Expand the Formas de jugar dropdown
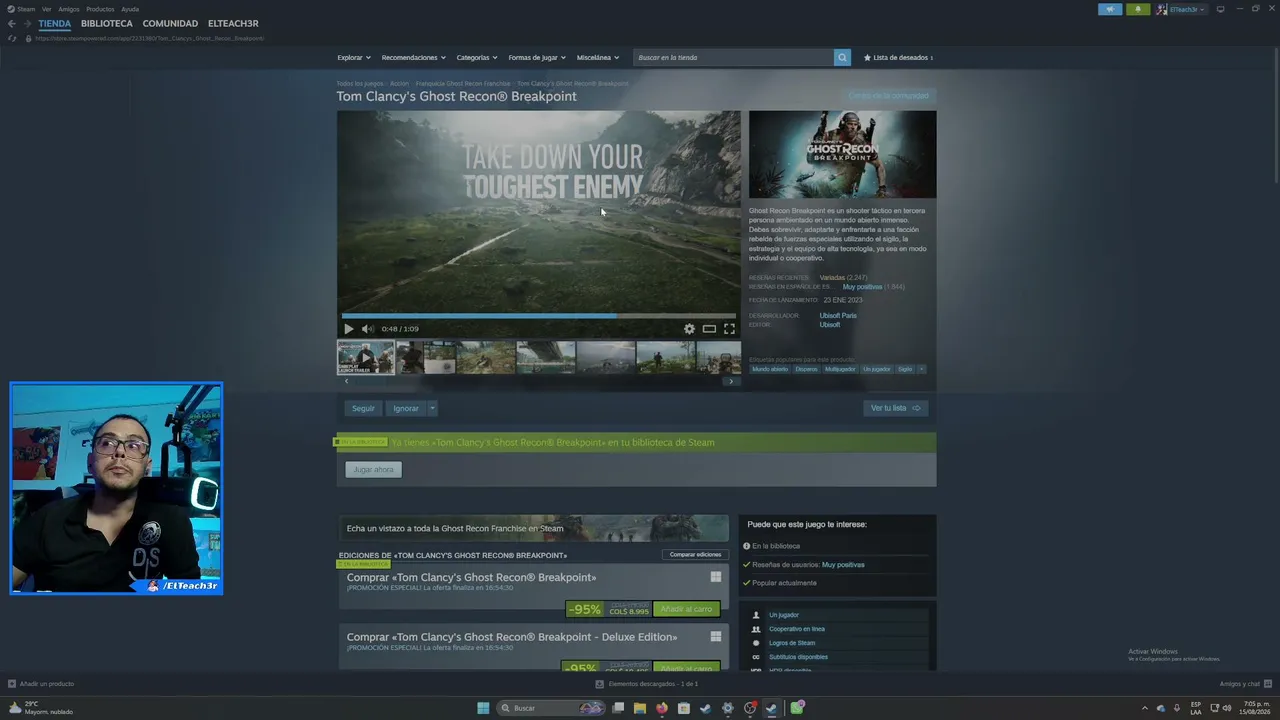The image size is (1280, 720). pos(537,58)
